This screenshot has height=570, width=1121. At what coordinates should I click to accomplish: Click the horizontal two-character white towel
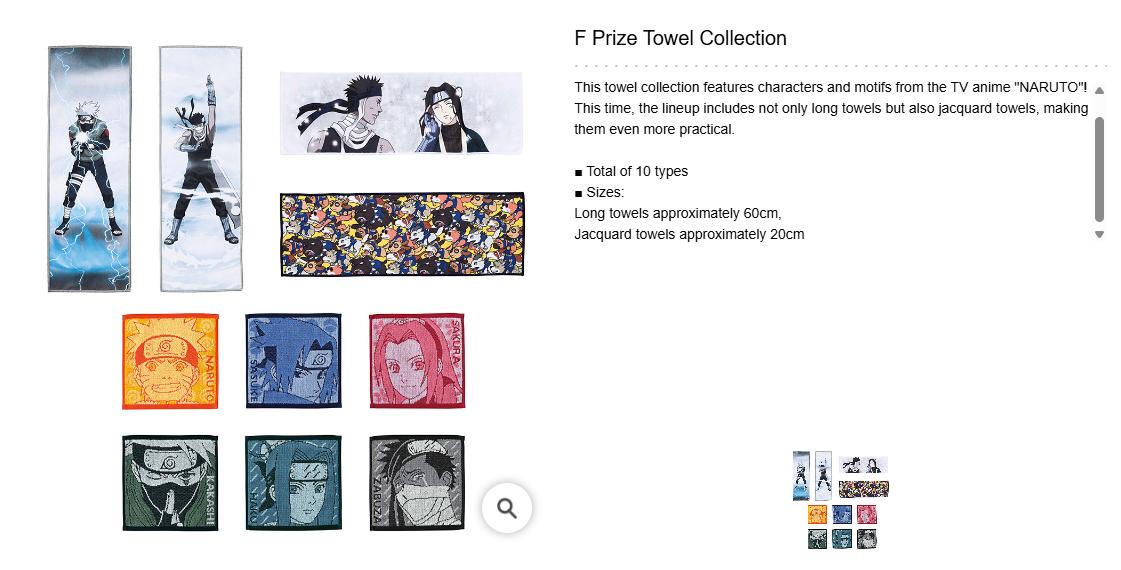coord(401,113)
